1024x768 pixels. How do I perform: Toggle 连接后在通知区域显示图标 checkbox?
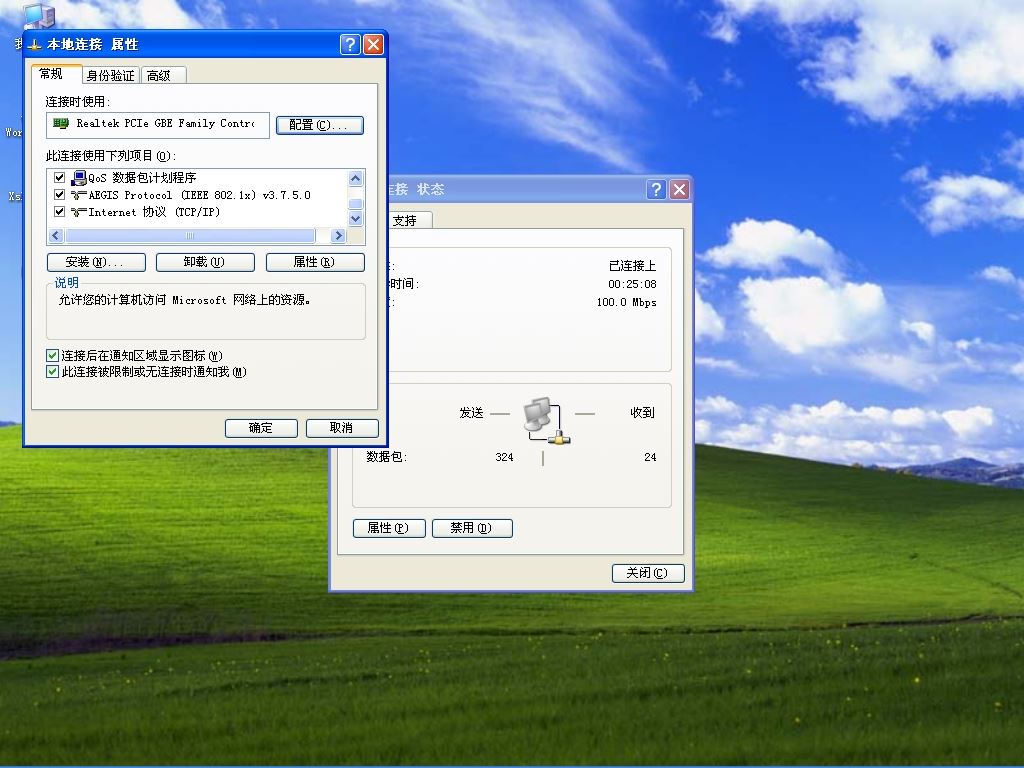(53, 355)
